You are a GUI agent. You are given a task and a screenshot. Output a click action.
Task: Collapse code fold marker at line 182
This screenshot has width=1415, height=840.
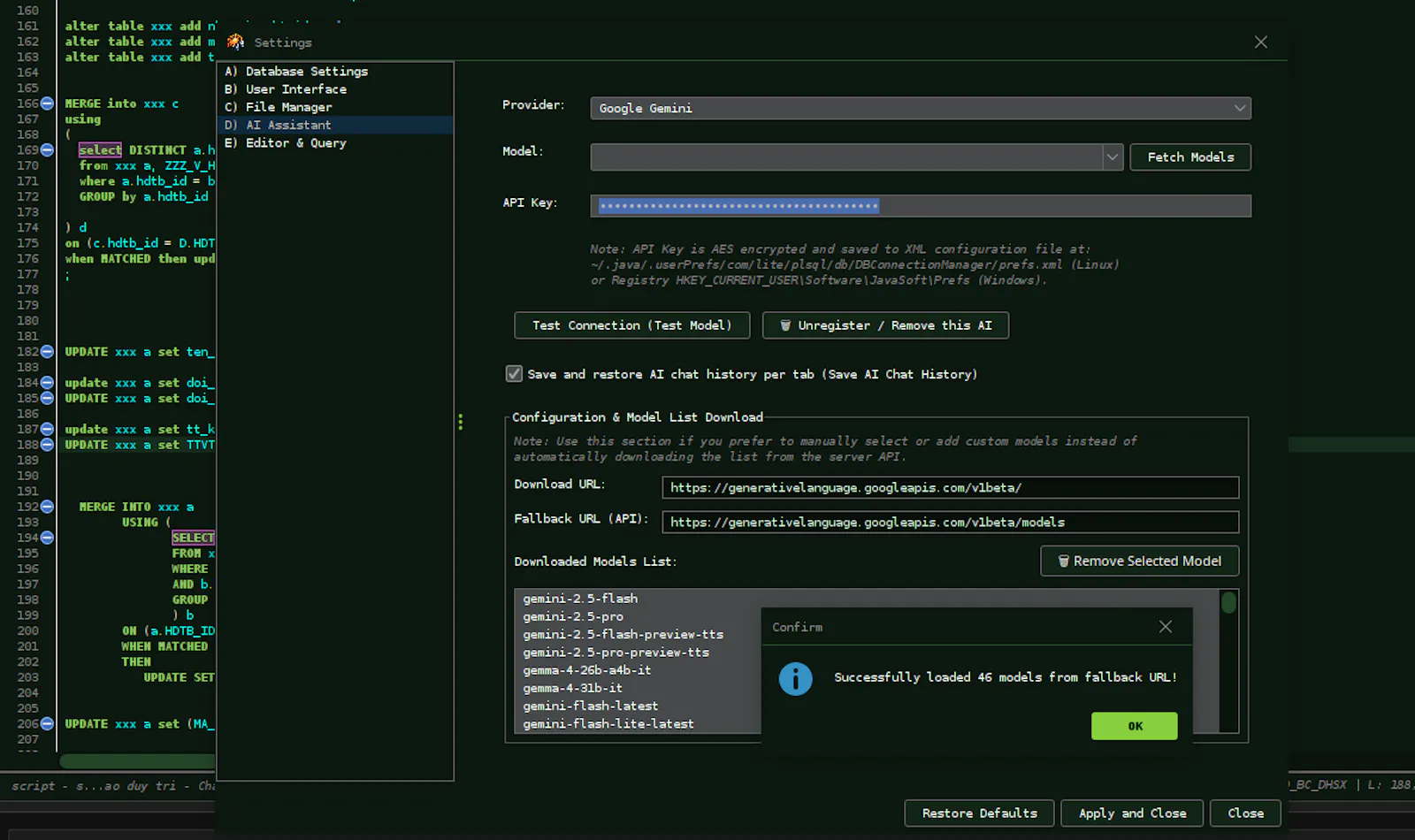coord(48,352)
